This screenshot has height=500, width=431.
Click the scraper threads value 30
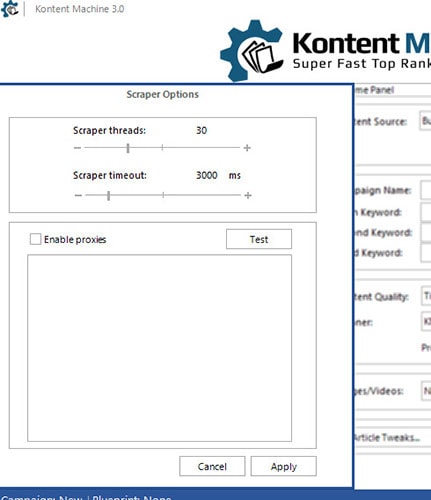201,130
